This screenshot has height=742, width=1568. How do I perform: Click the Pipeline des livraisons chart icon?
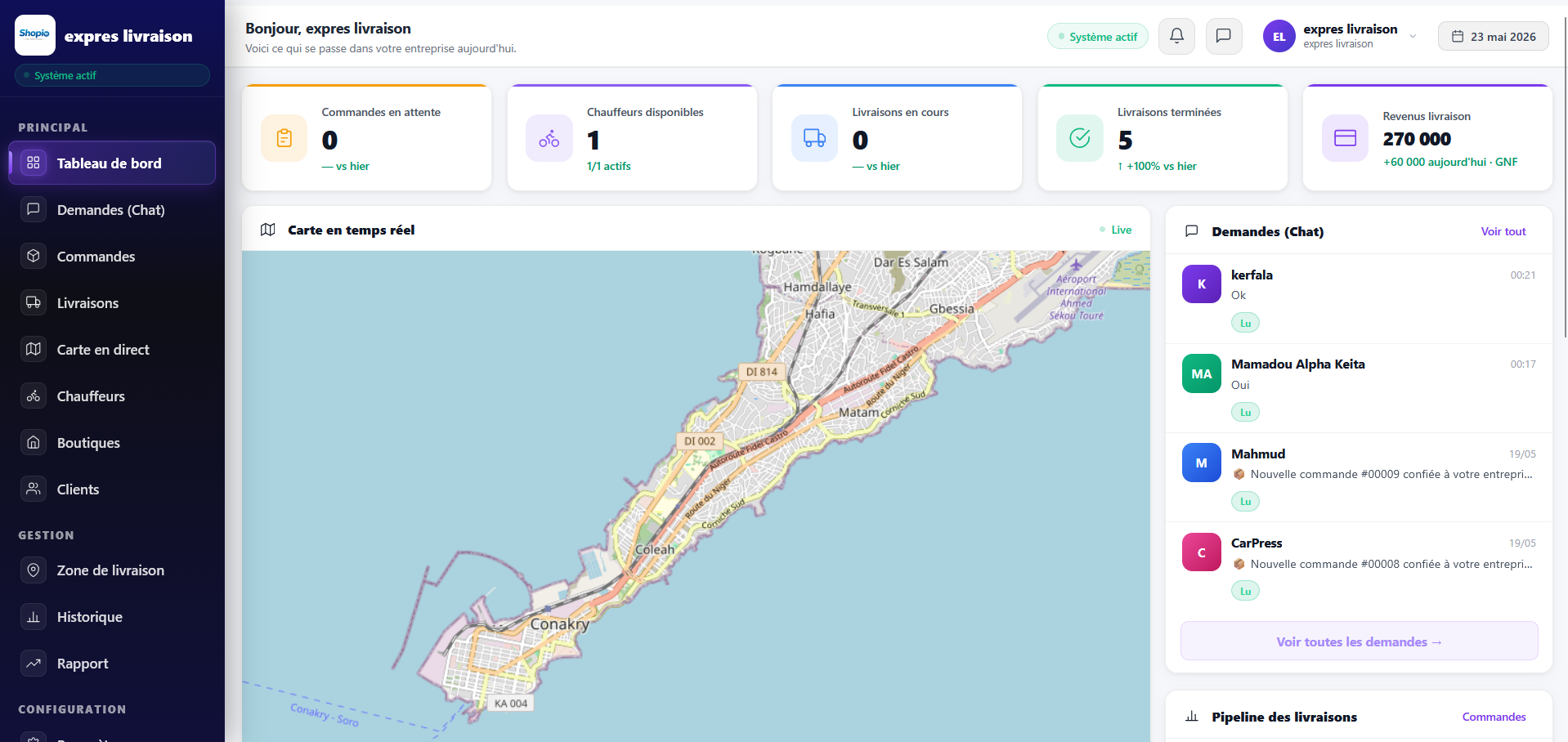pos(1192,717)
